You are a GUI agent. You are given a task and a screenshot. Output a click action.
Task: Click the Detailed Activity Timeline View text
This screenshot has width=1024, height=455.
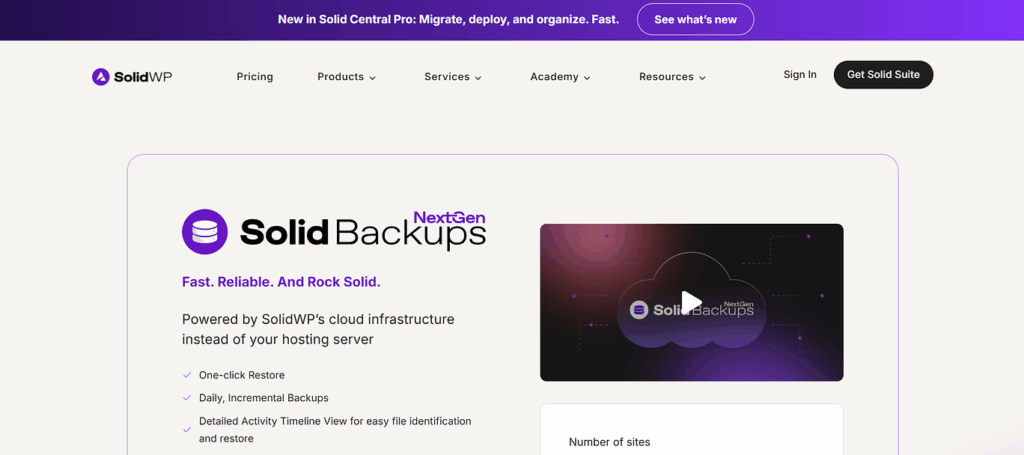[335, 430]
